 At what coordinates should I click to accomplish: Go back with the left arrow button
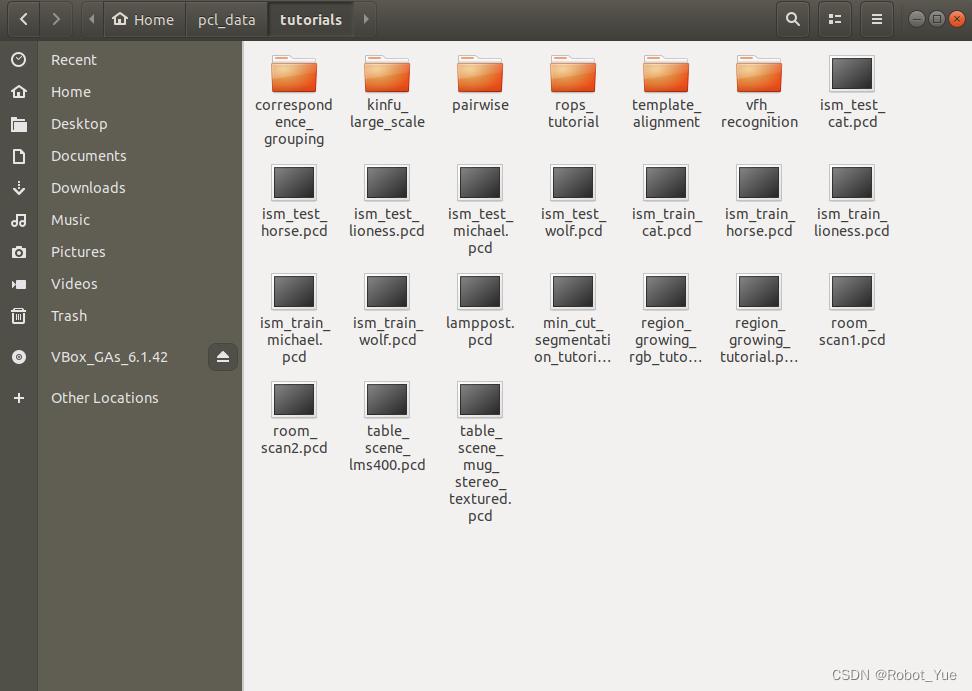tap(24, 19)
